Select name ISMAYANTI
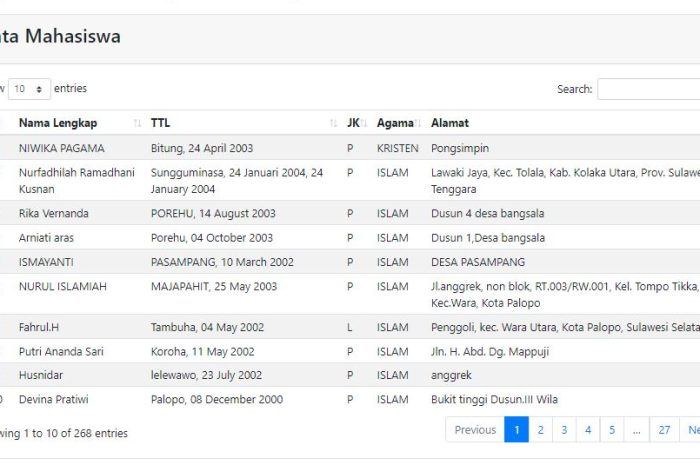This screenshot has width=700, height=465. [46, 262]
